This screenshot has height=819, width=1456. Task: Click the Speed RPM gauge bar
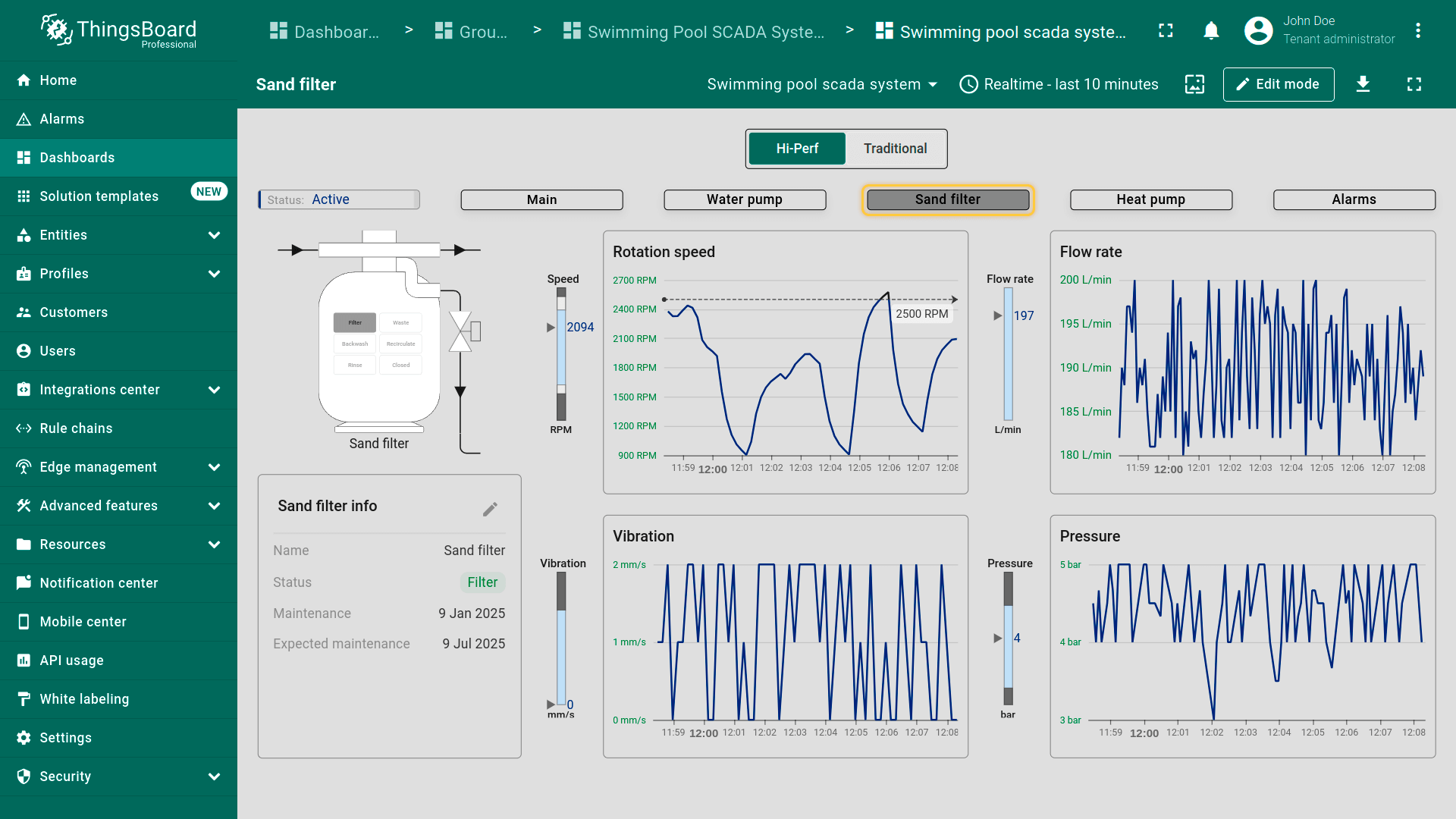561,354
